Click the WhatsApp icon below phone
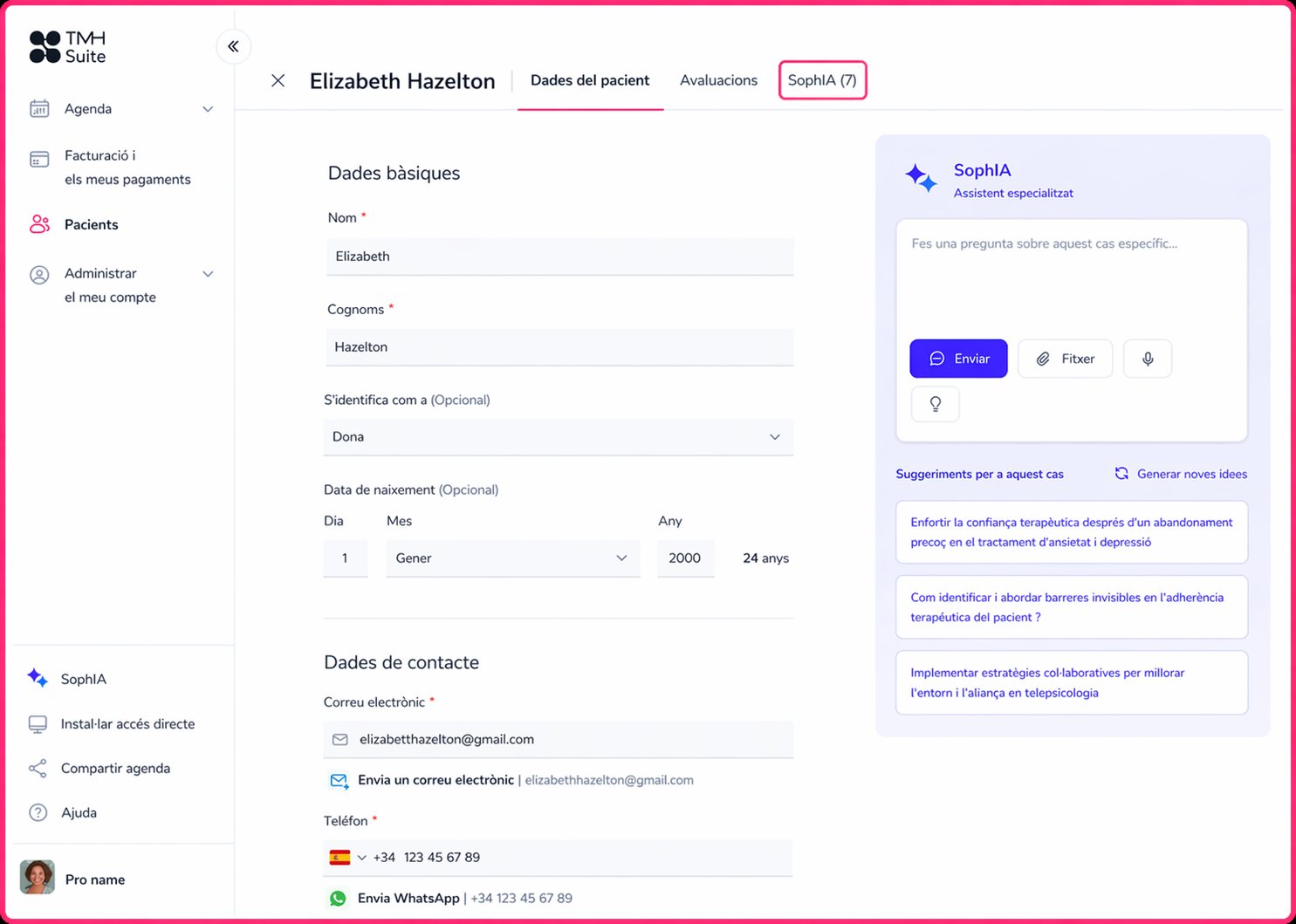Viewport: 1296px width, 924px height. (x=338, y=898)
